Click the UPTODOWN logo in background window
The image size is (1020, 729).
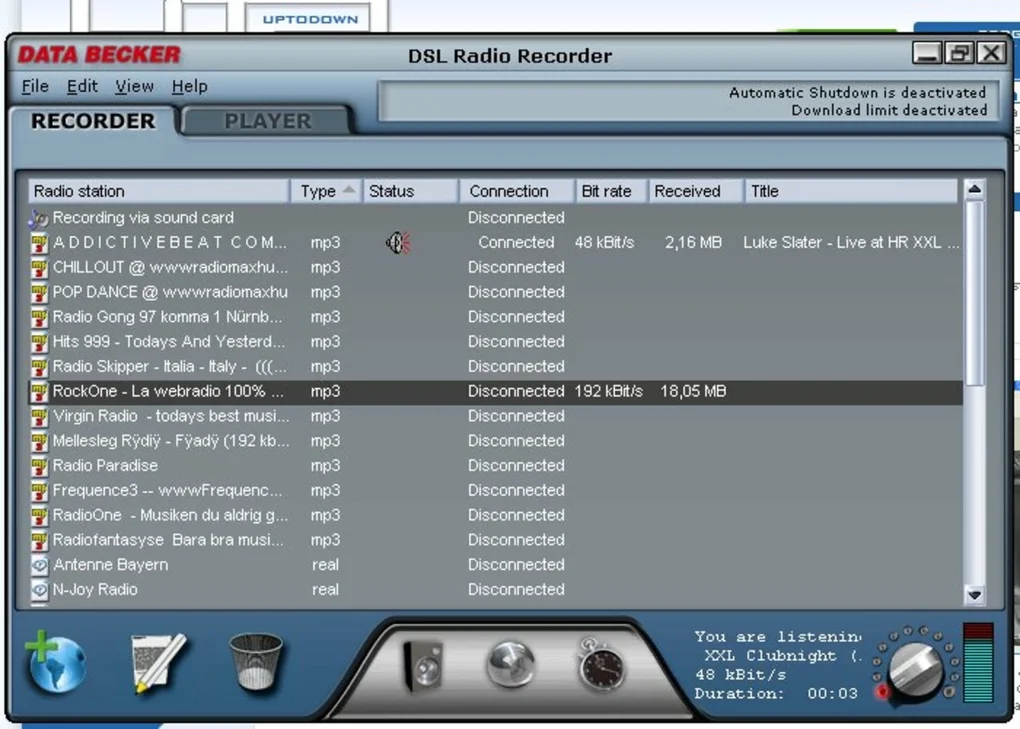[x=310, y=20]
